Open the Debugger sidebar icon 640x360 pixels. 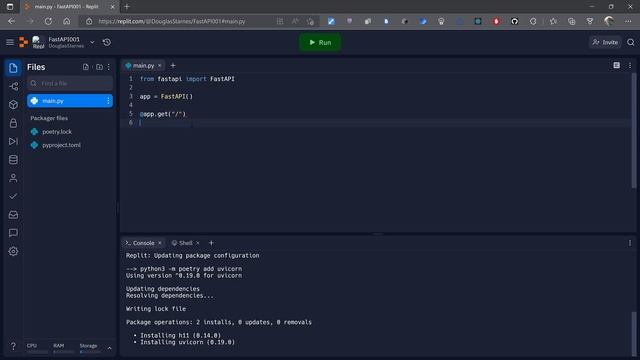[x=13, y=141]
